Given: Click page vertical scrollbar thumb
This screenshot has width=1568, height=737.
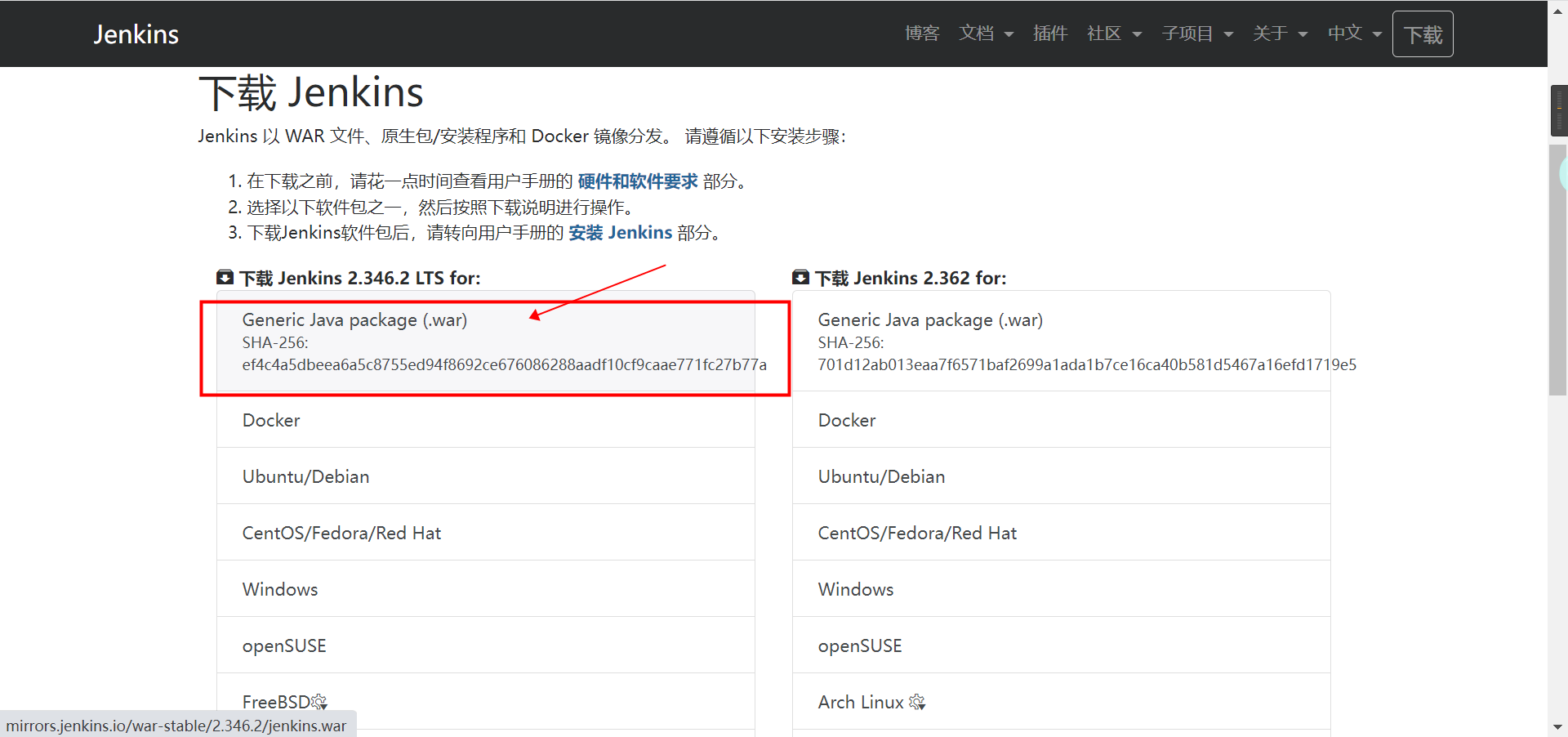Looking at the screenshot, I should 1558,270.
